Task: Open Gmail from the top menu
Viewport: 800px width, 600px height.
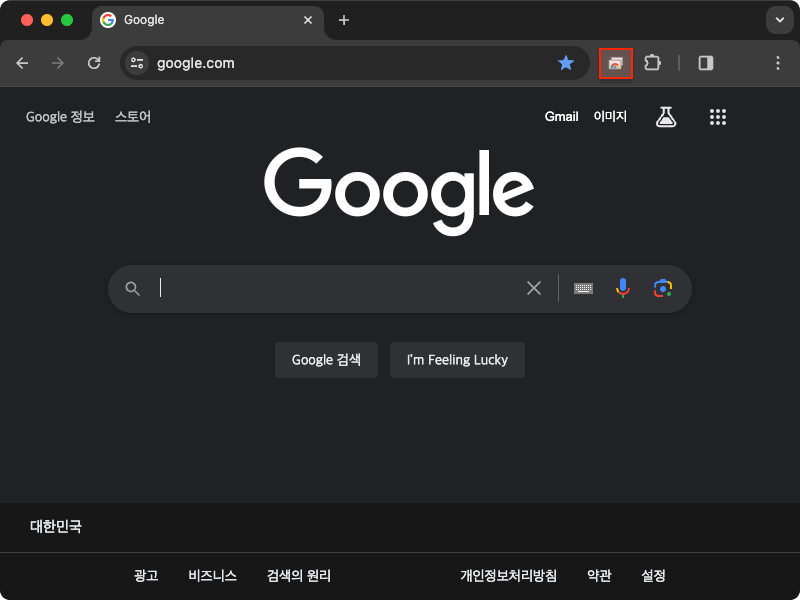Action: coord(561,116)
